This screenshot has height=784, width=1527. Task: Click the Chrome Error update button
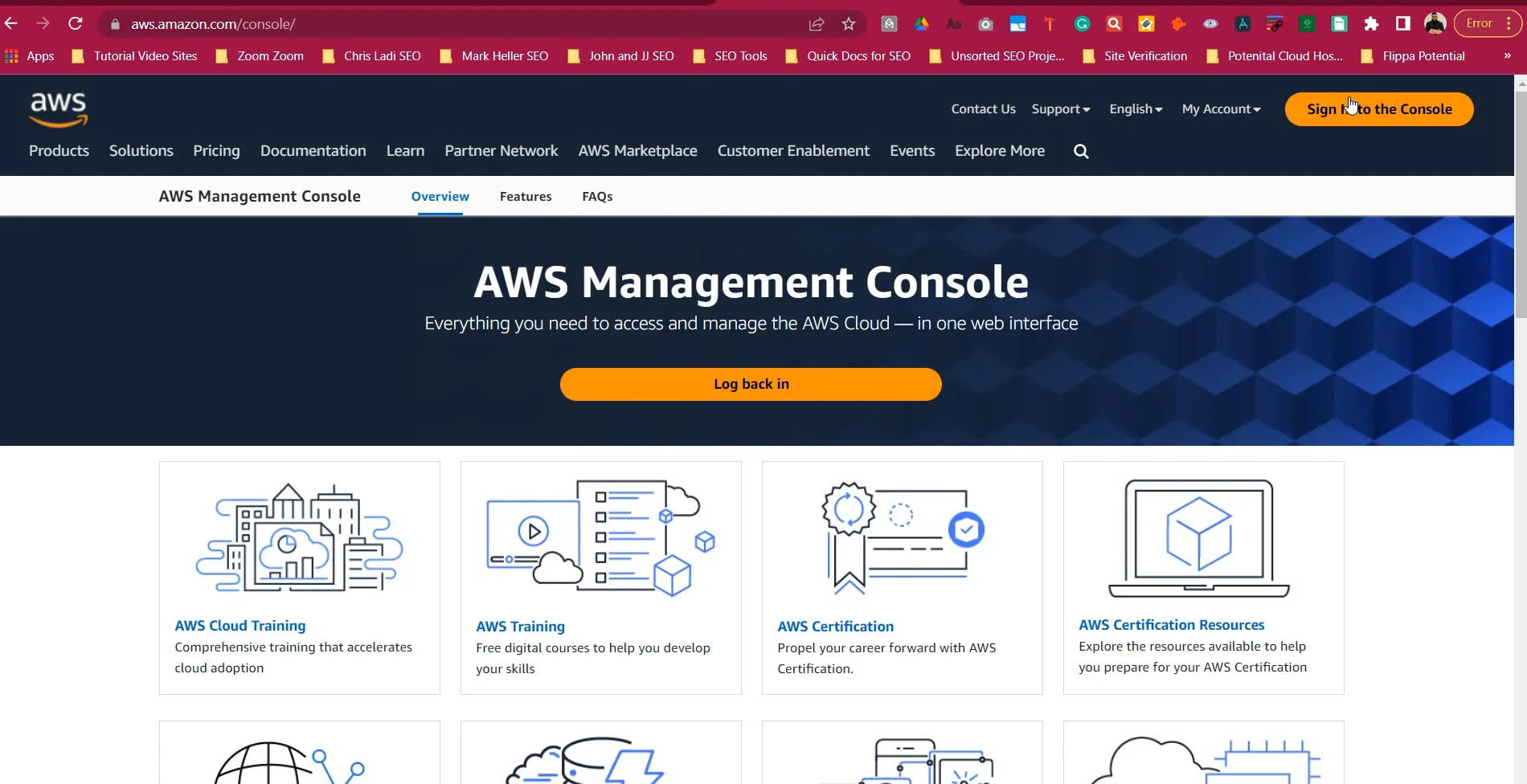pyautogui.click(x=1487, y=24)
